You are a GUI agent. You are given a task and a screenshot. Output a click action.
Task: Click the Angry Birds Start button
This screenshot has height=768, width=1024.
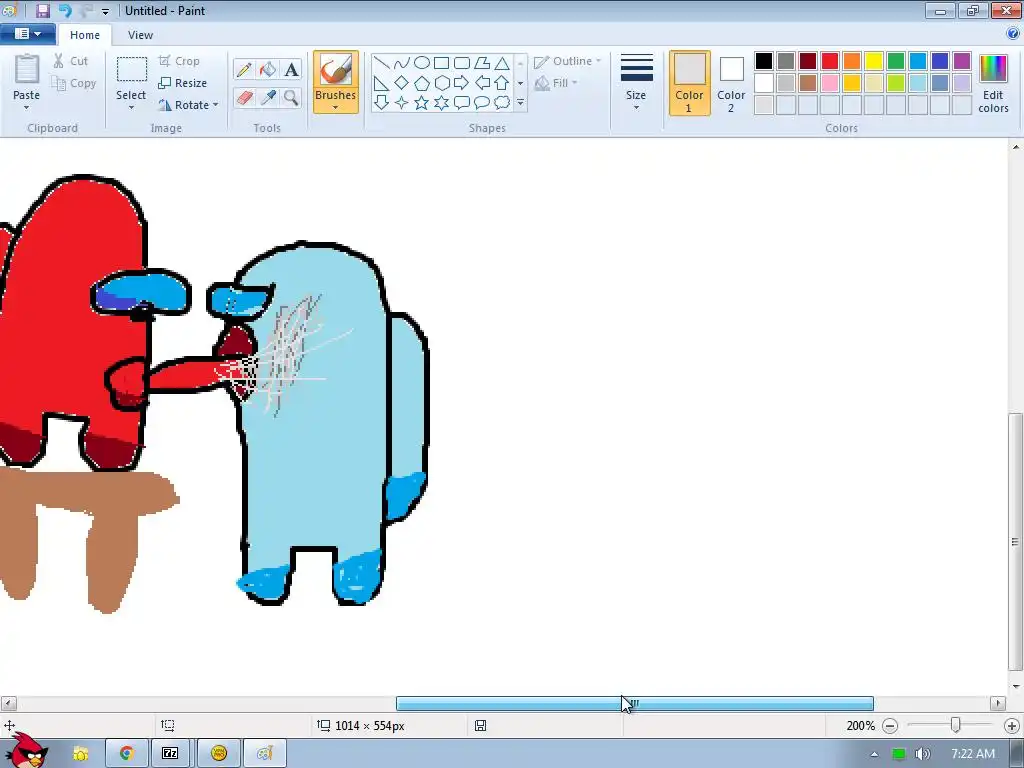coord(26,751)
